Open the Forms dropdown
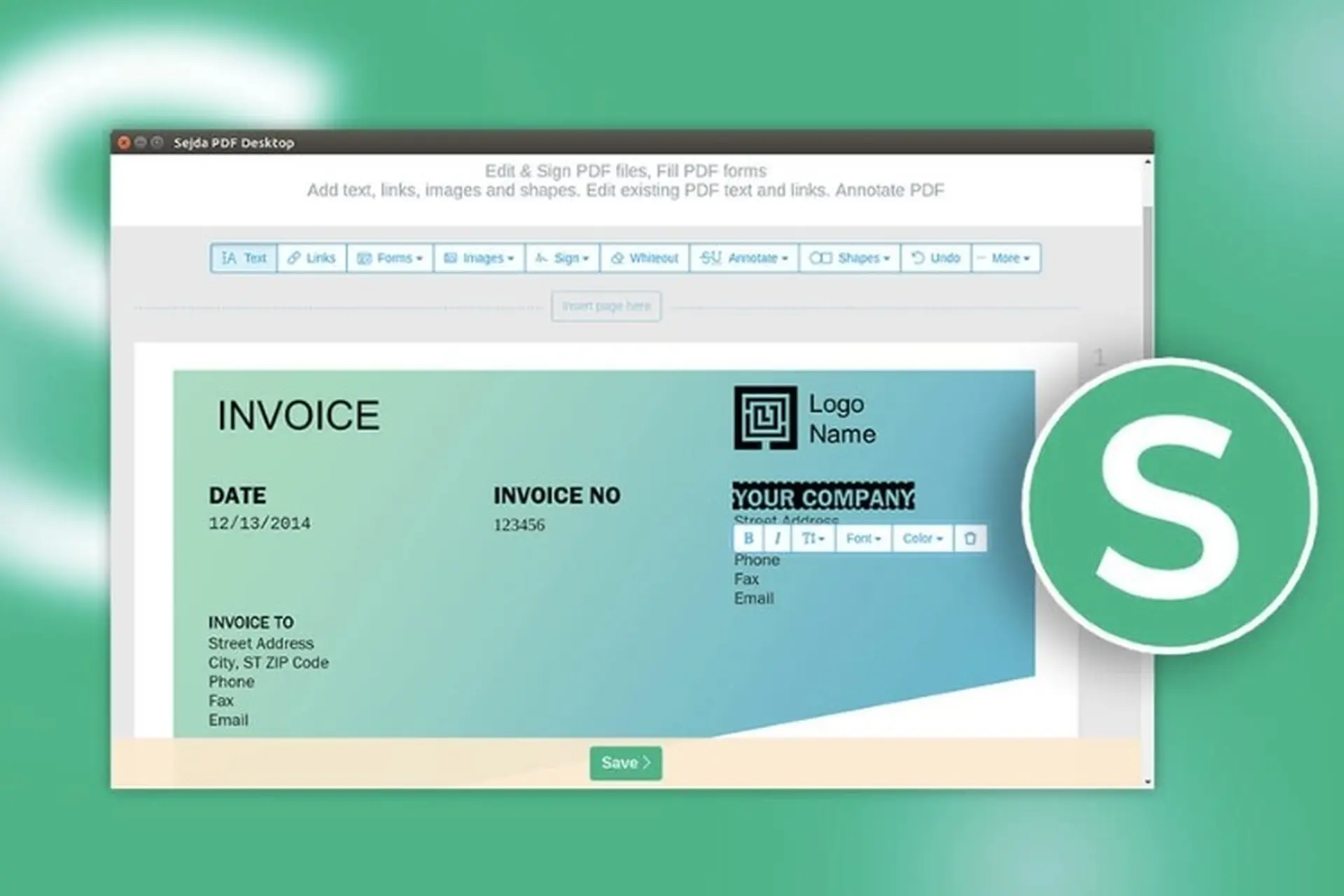Screen dimensions: 1344x896 tap(390, 258)
